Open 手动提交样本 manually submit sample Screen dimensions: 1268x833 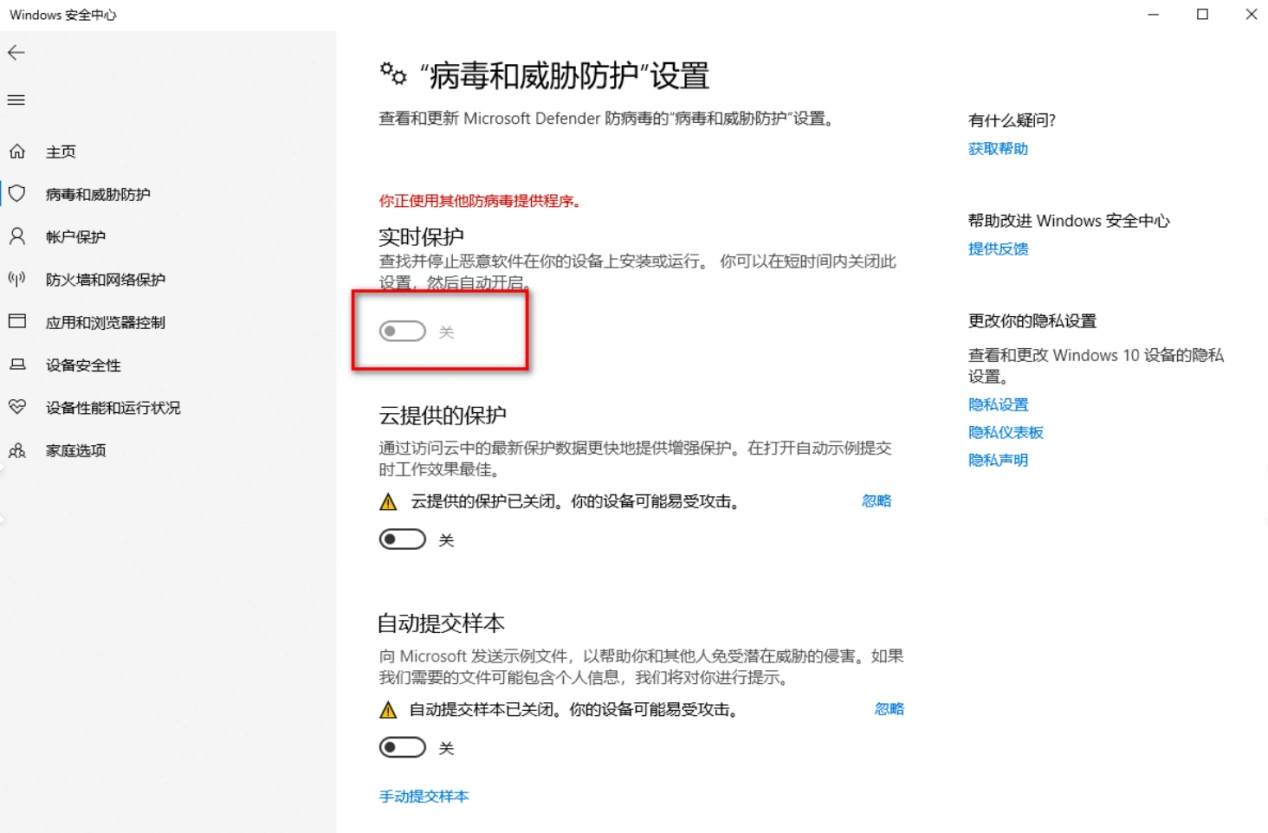(424, 796)
